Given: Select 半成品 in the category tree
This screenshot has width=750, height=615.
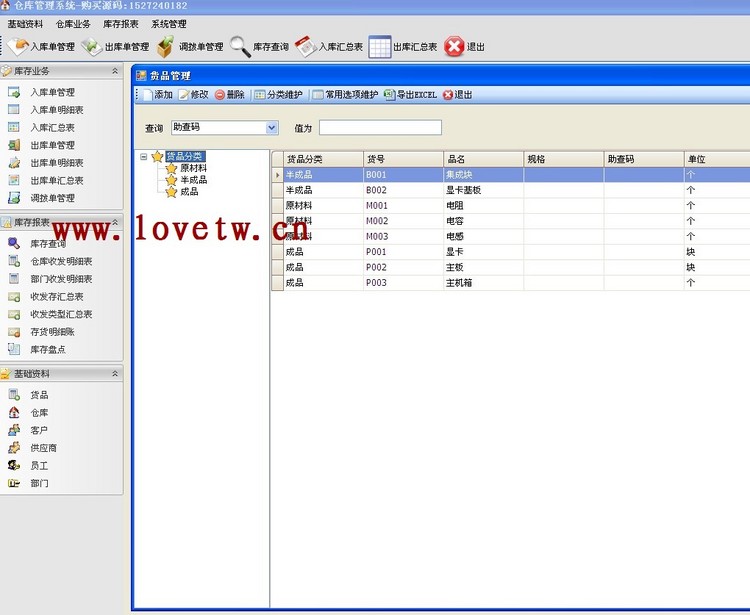Looking at the screenshot, I should click(x=194, y=180).
